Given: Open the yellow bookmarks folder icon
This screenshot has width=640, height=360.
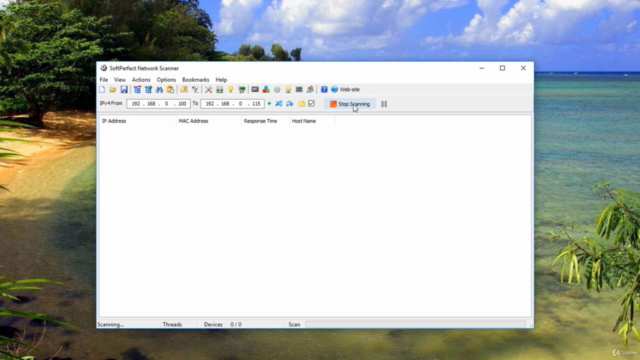Looking at the screenshot, I should coord(301,104).
